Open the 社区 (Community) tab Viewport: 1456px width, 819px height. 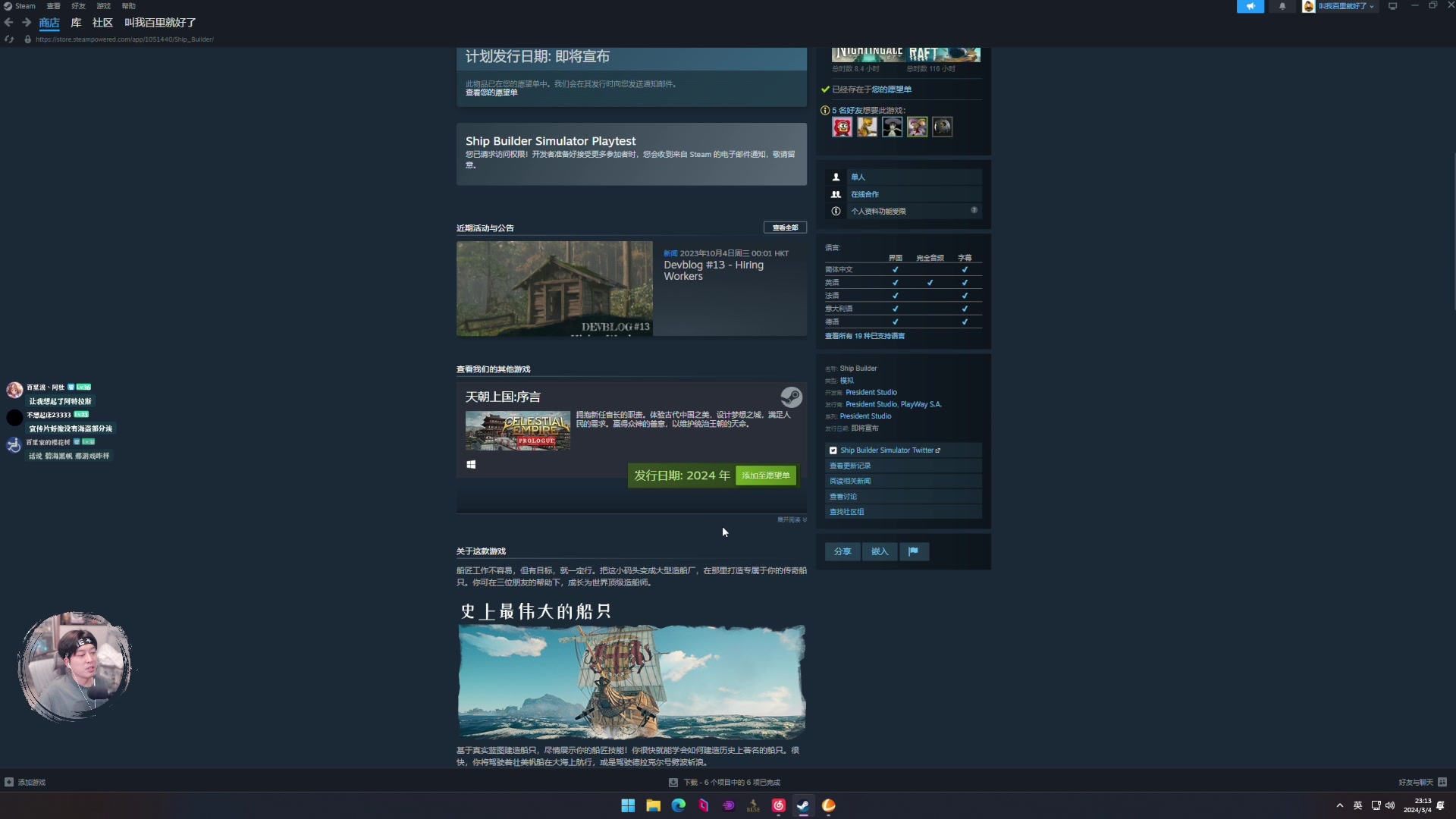[x=102, y=23]
